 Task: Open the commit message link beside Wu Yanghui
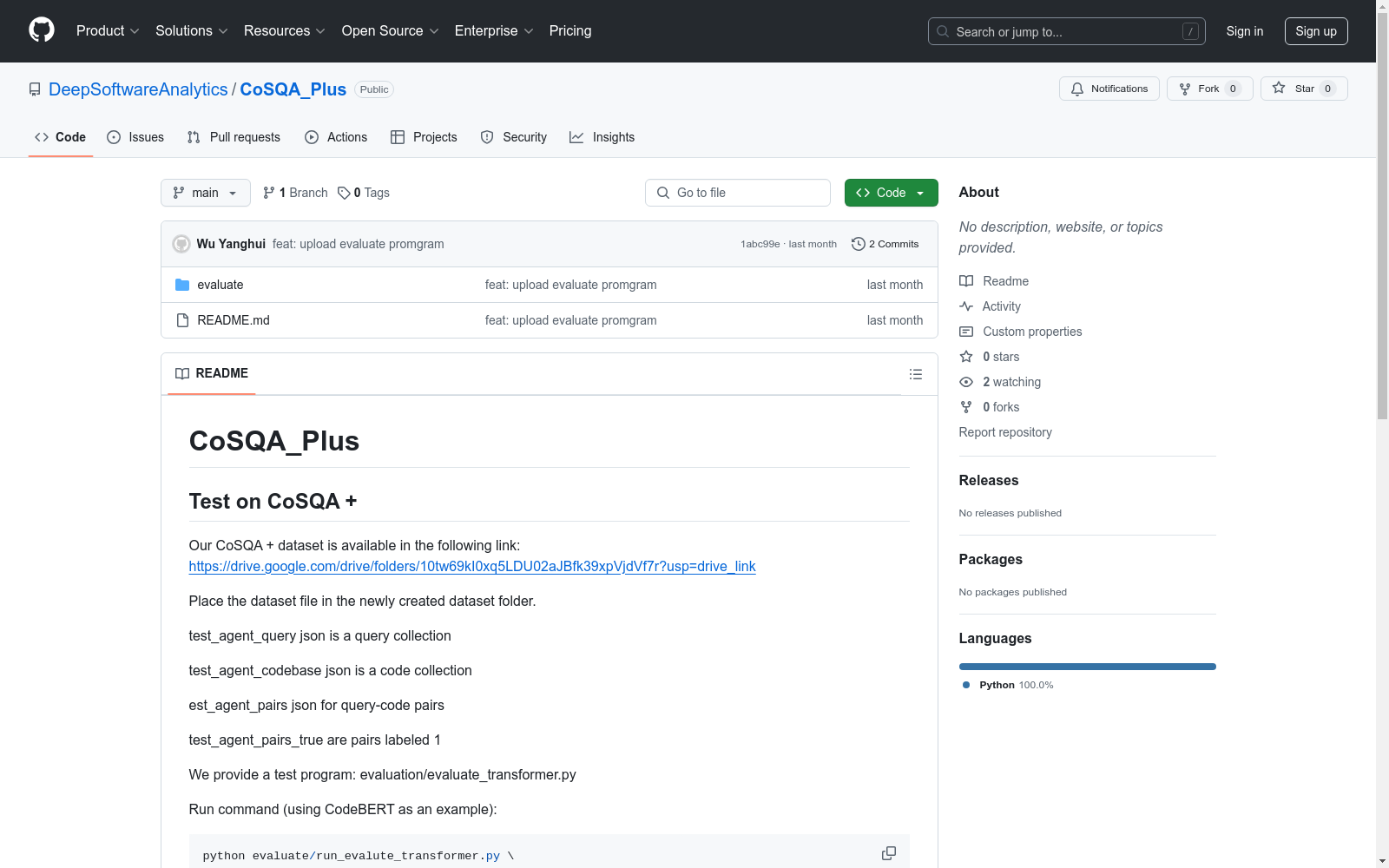click(x=359, y=244)
